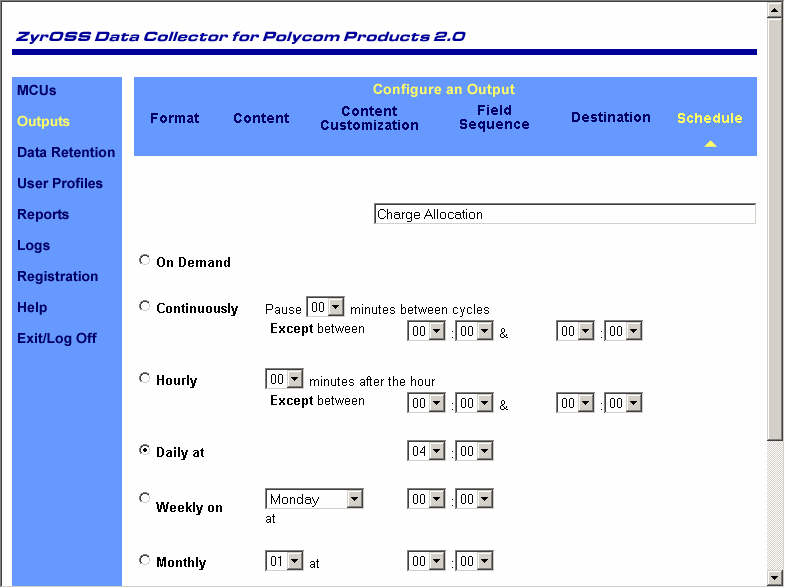Open Continuously Except start minutes dropdown
Viewport: 785px width, 588px height.
tap(474, 331)
